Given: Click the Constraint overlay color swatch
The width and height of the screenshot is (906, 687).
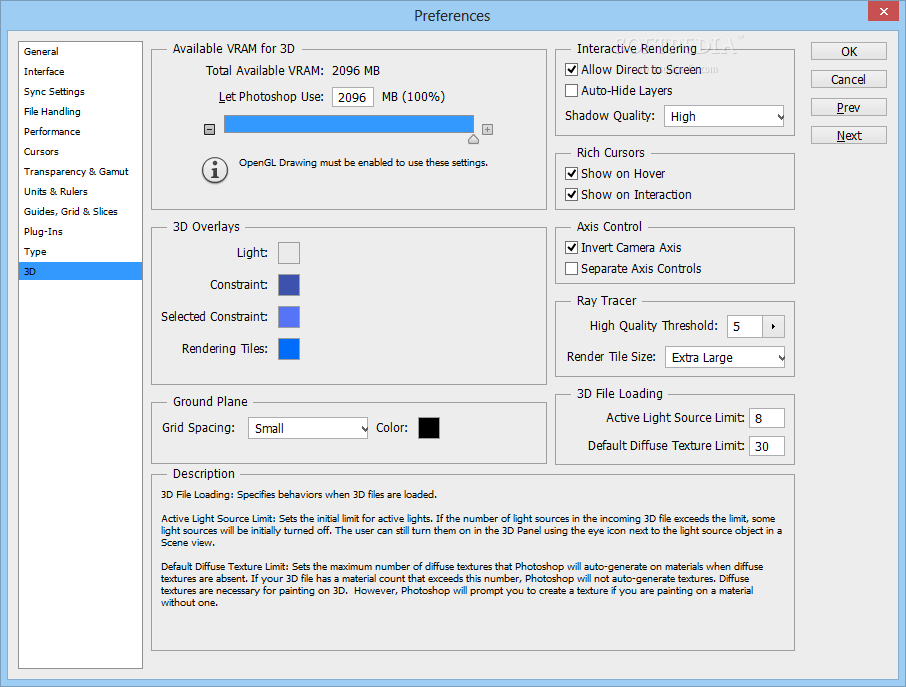Looking at the screenshot, I should tap(289, 285).
